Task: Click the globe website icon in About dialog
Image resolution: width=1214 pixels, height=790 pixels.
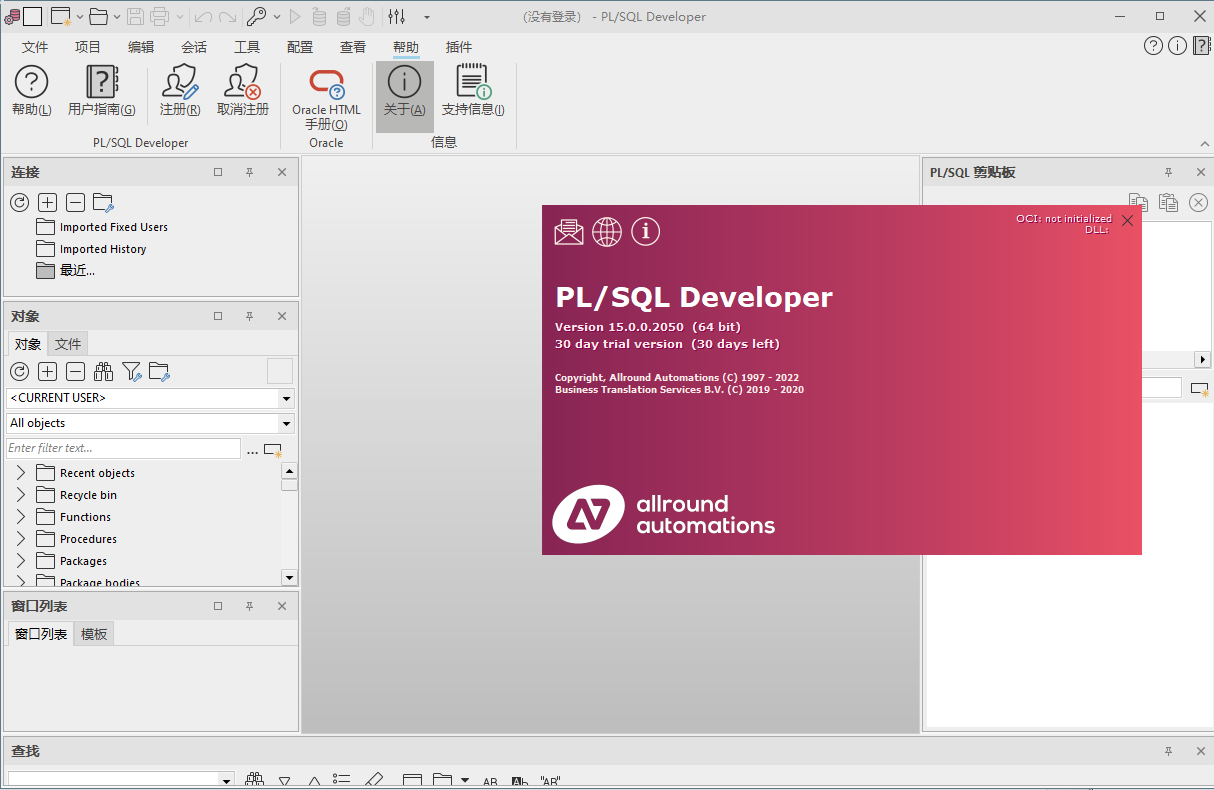Action: (607, 232)
